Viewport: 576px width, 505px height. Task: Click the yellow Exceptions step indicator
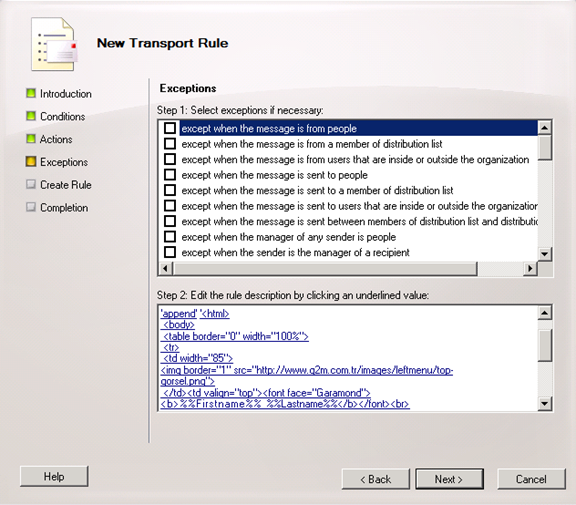[31, 162]
